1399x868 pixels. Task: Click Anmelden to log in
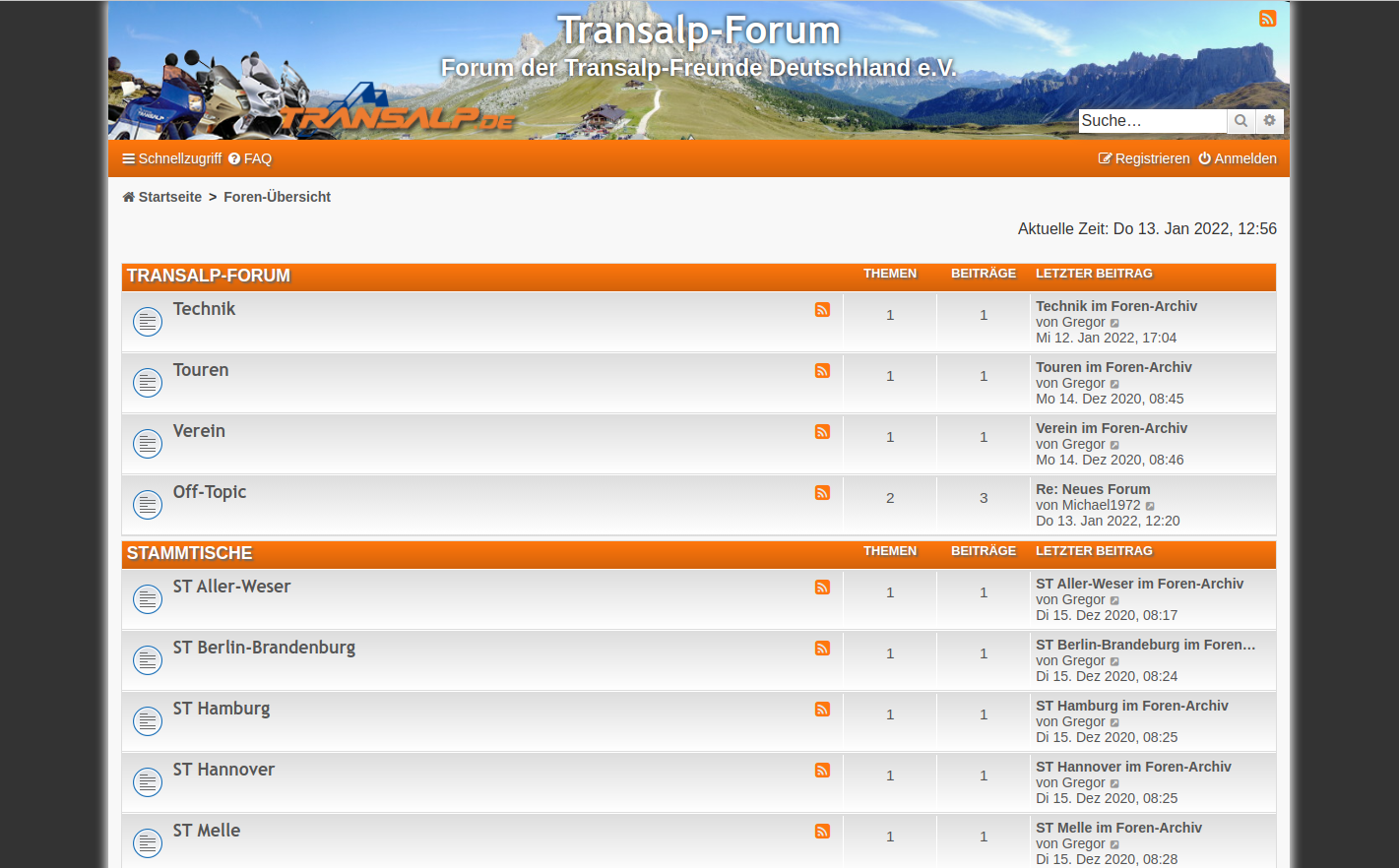pyautogui.click(x=1238, y=158)
